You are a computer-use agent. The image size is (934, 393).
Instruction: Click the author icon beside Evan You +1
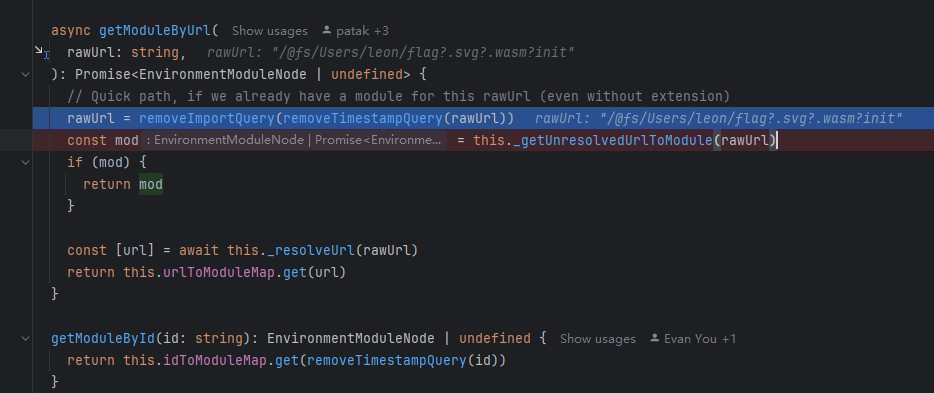[x=654, y=338]
